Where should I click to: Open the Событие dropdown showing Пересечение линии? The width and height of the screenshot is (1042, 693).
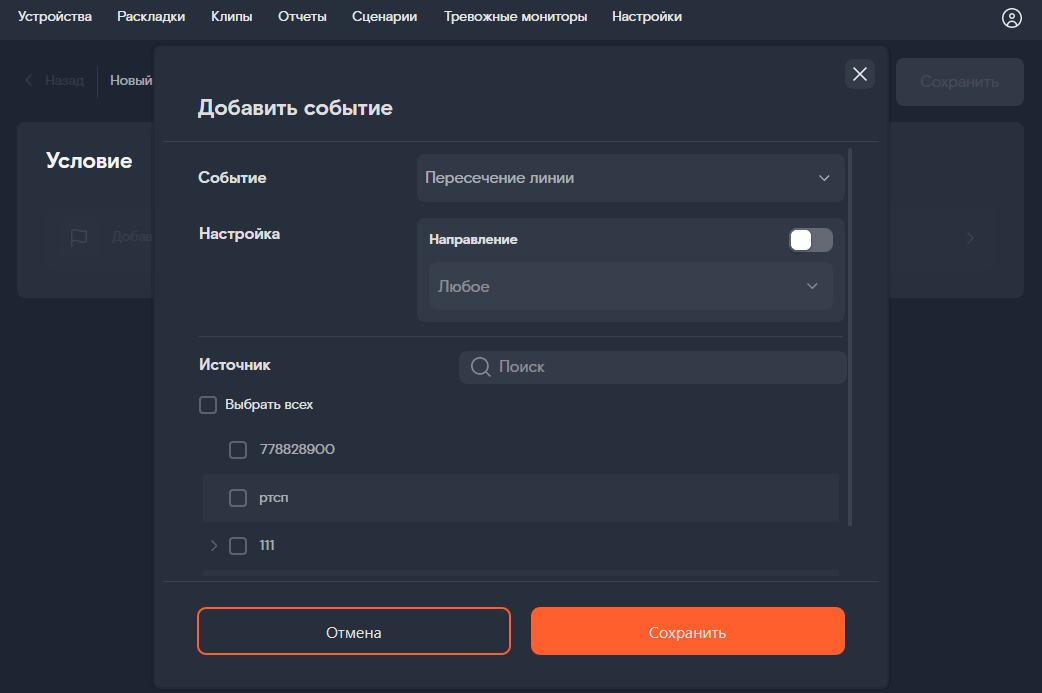click(630, 177)
